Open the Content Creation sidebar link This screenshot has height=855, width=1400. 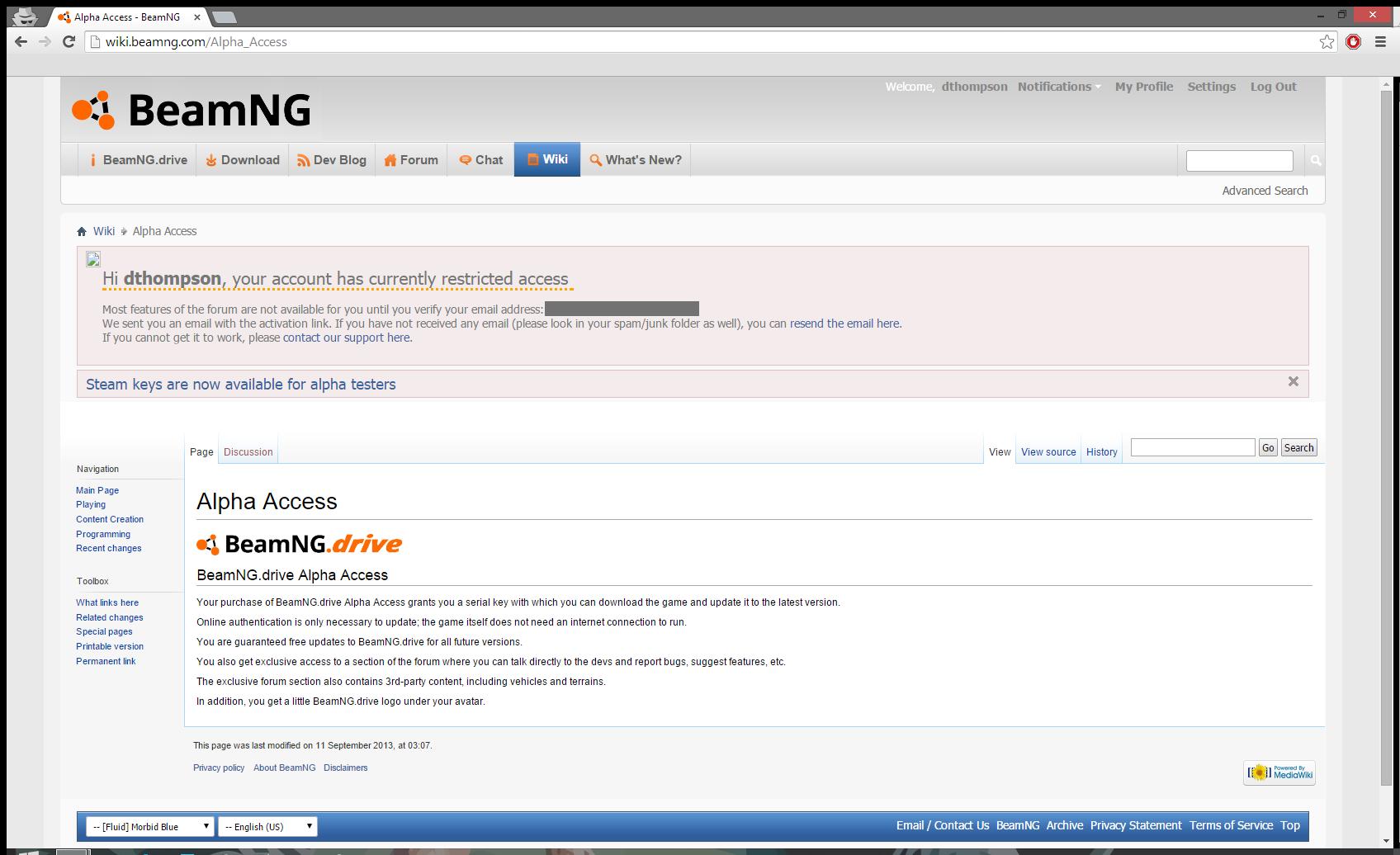[110, 519]
